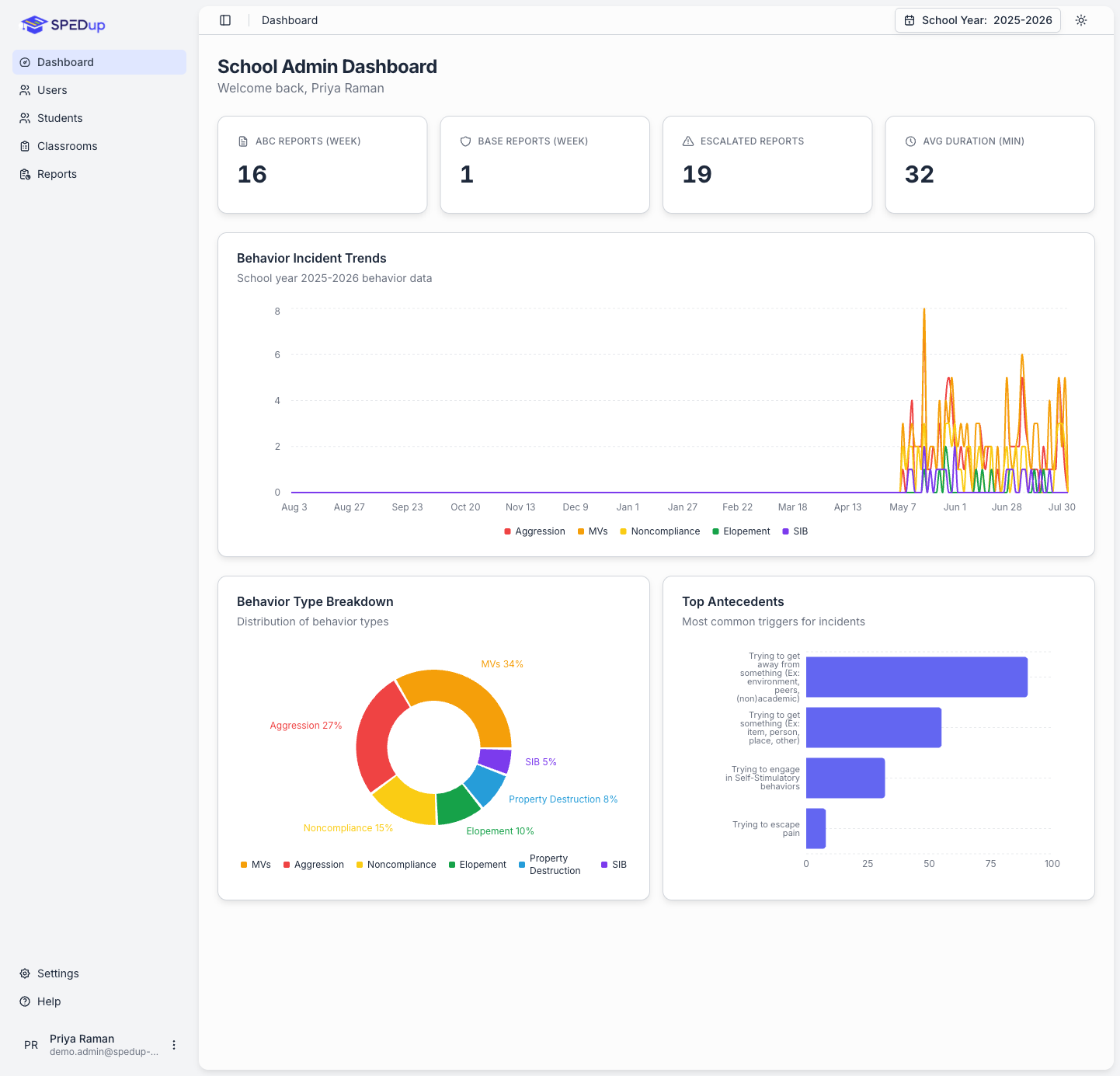Open Reports from the sidebar
The image size is (1120, 1076).
99,174
